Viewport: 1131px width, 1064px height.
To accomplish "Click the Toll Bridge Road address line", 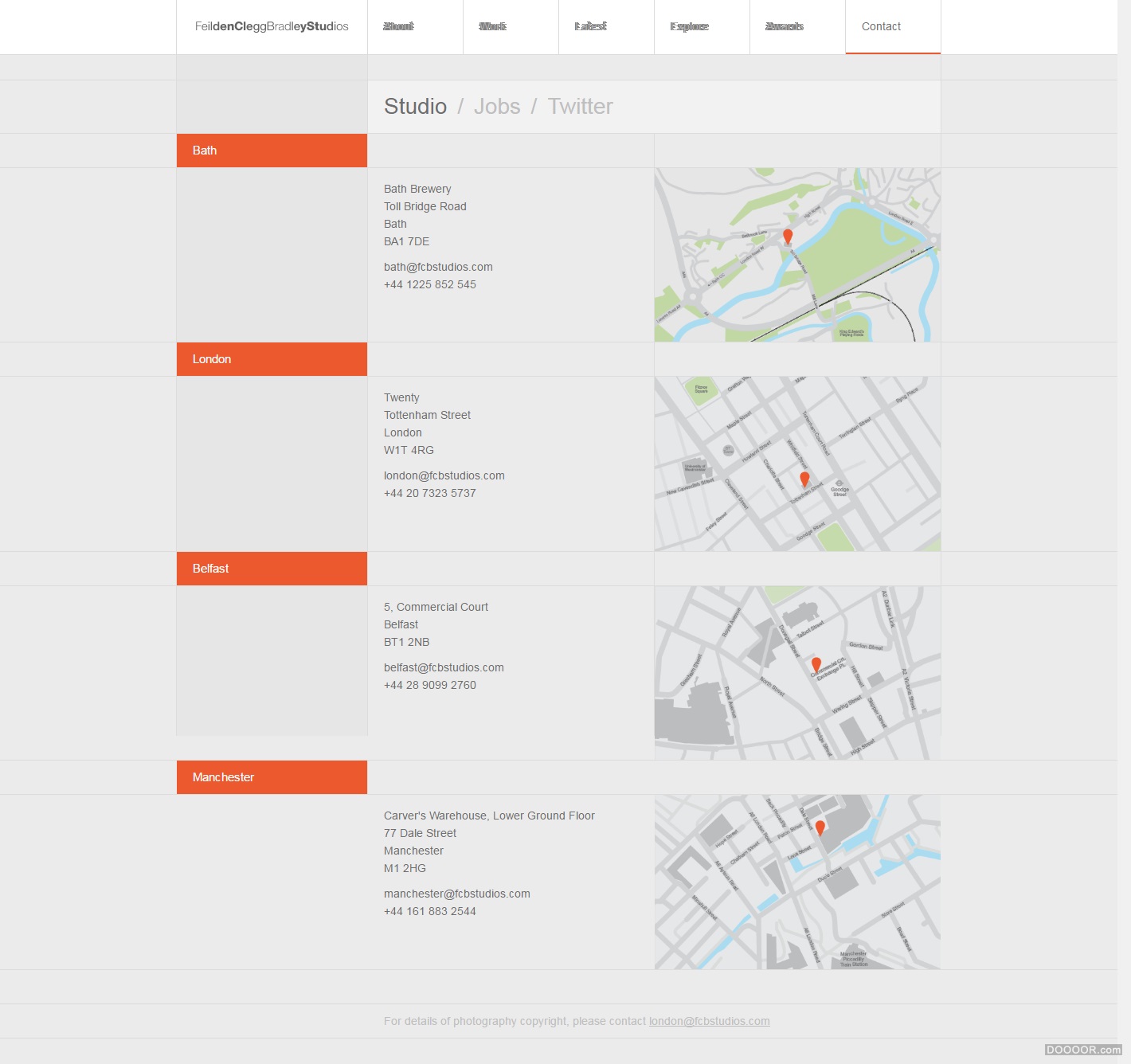I will pos(425,206).
